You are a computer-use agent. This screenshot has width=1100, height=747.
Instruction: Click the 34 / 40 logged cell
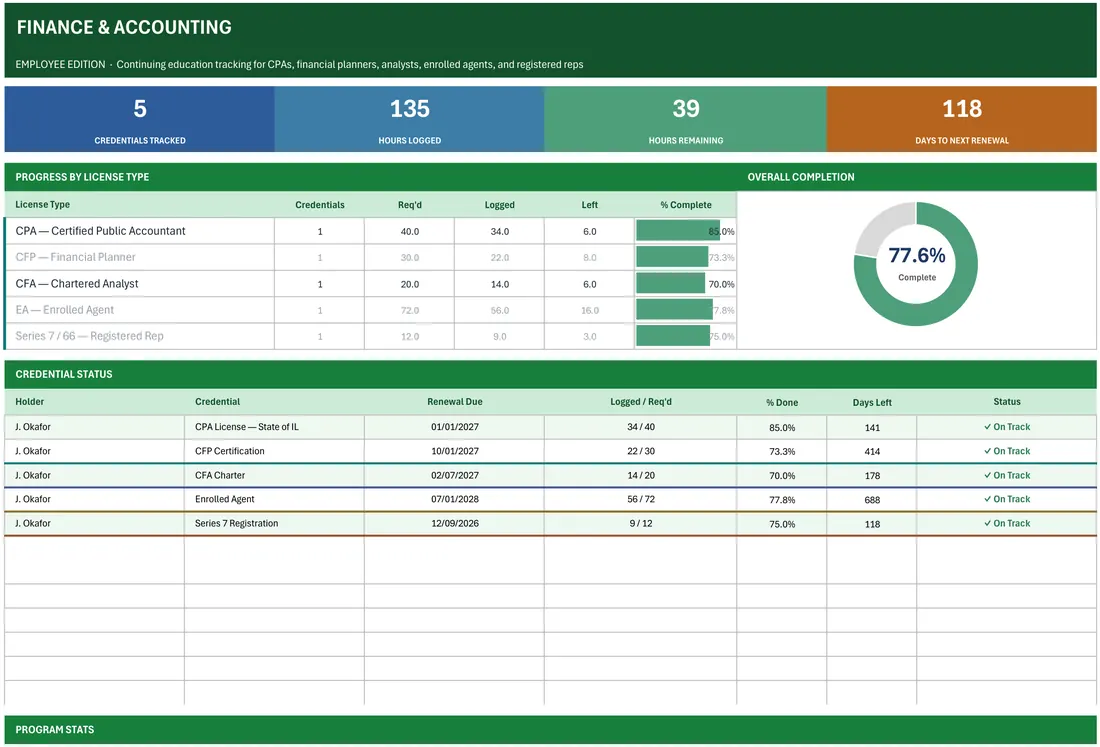point(640,426)
